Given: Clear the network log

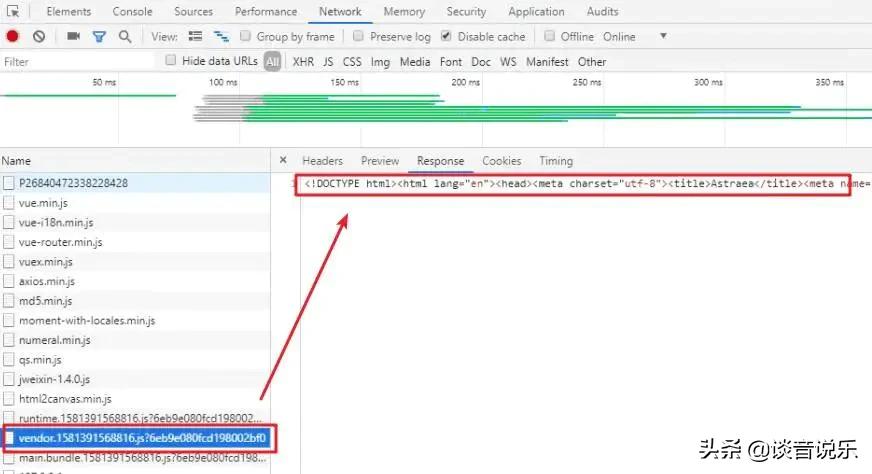Looking at the screenshot, I should click(38, 36).
